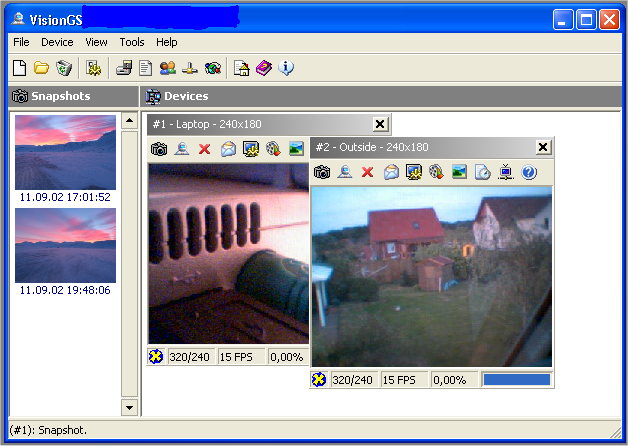Click the 15 FPS field under #1 Laptop
Screen dimensions: 628x446
tap(241, 357)
